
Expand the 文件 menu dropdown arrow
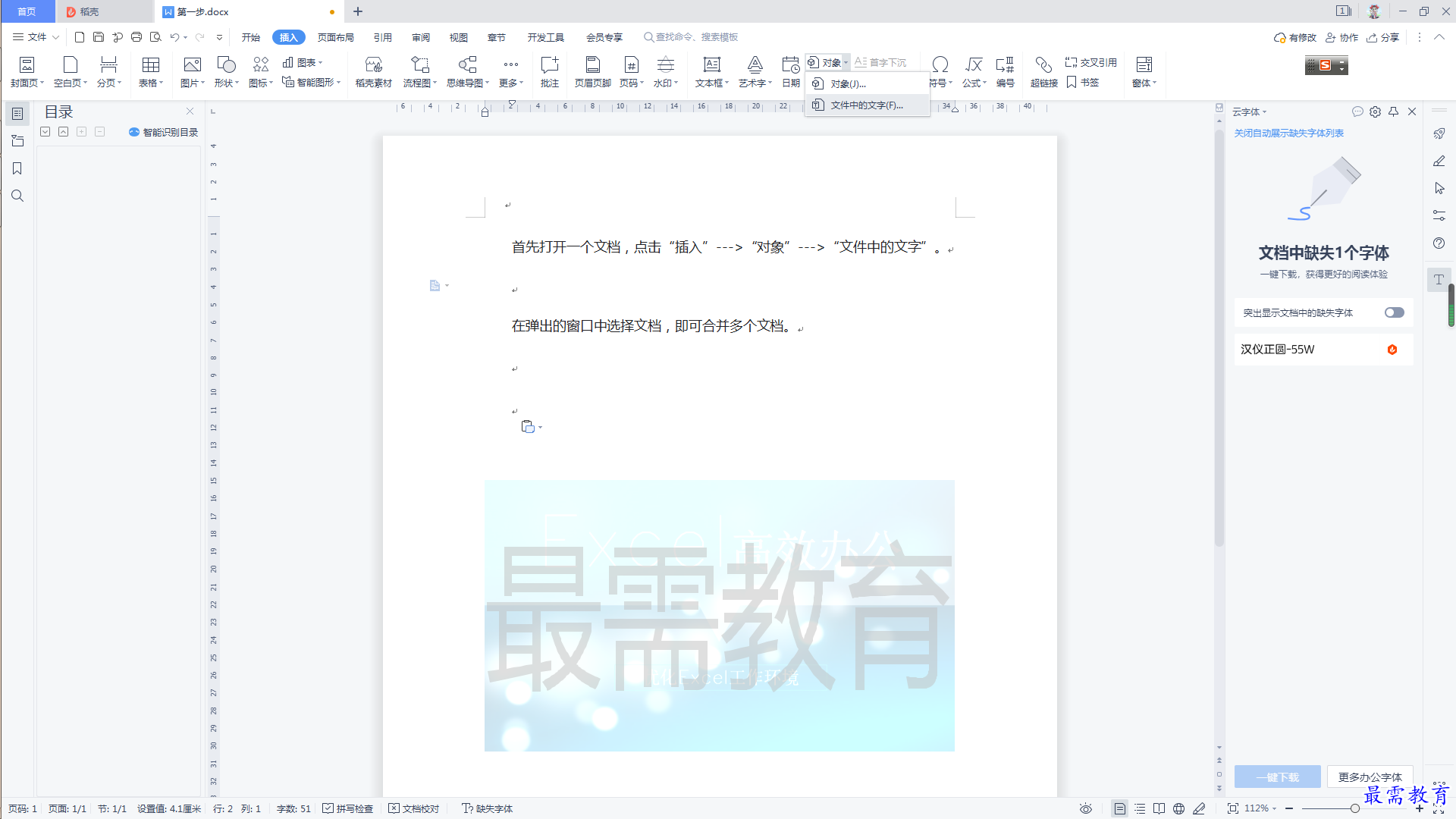click(55, 36)
